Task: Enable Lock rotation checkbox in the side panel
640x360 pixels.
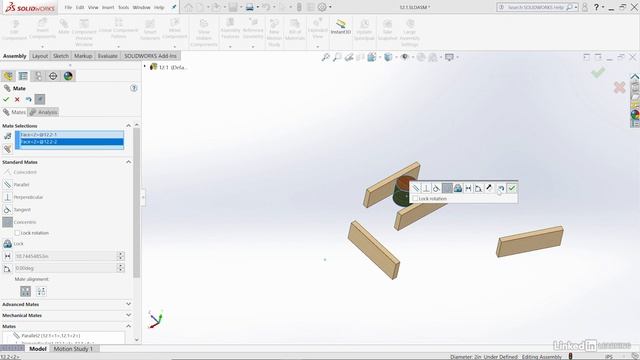Action: [x=17, y=233]
